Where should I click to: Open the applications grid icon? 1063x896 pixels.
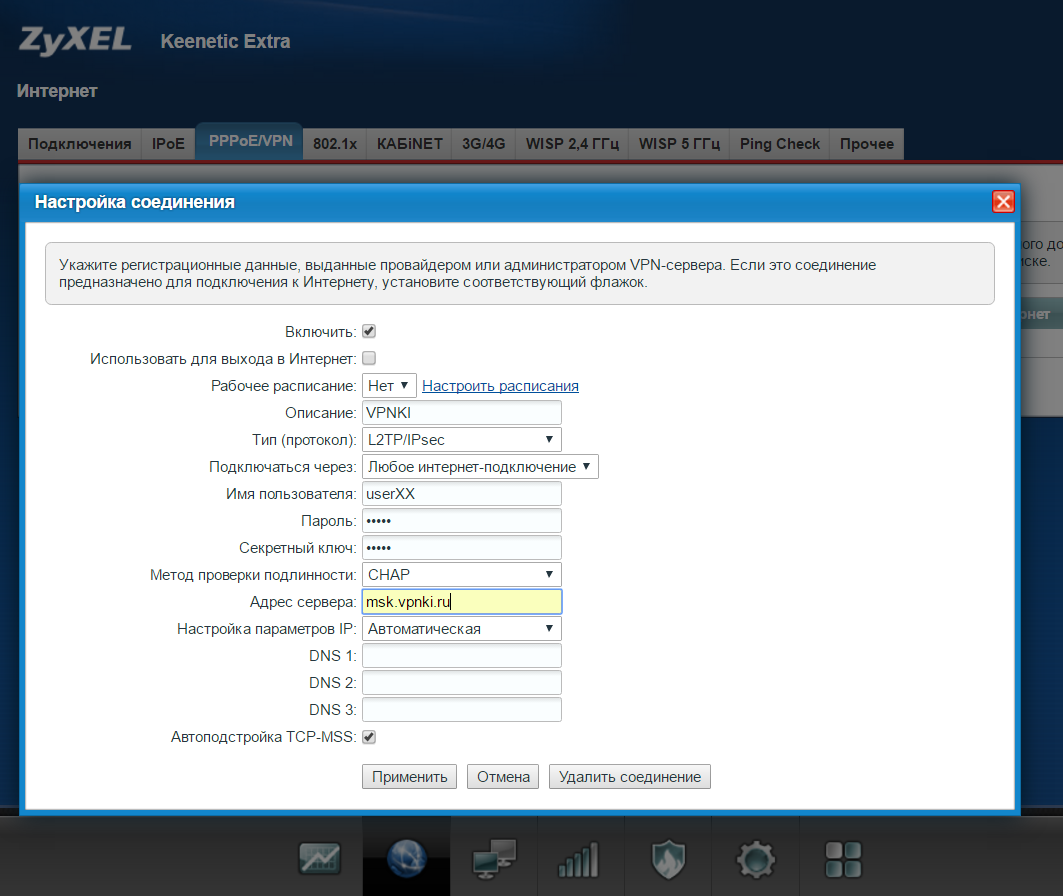[842, 857]
